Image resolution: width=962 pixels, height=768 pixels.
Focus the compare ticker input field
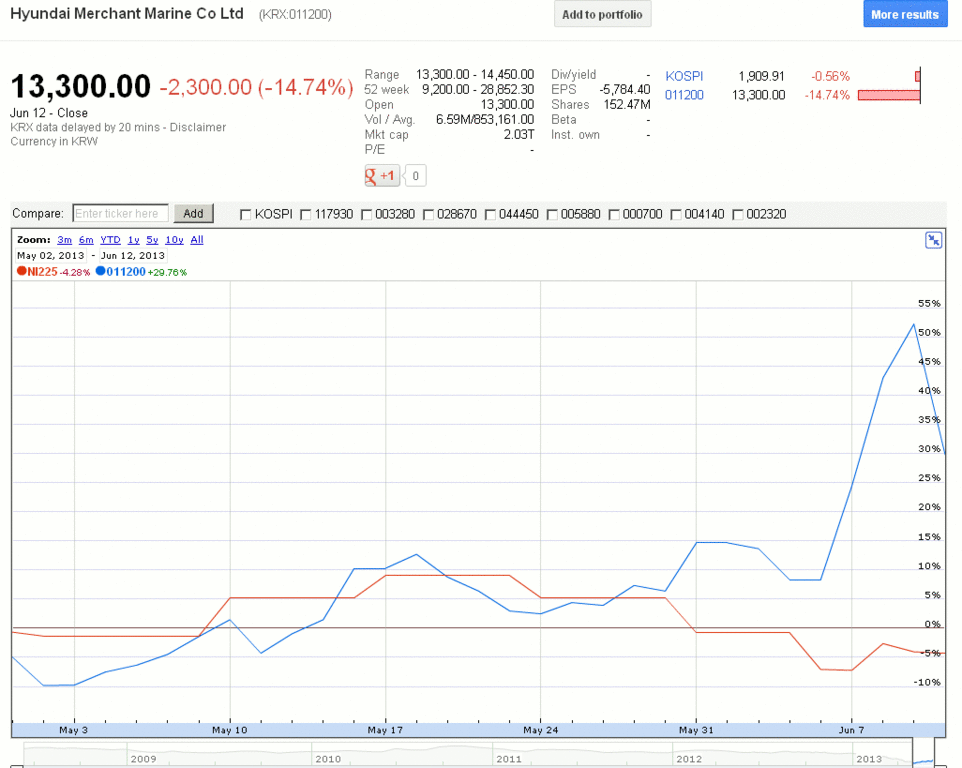pyautogui.click(x=120, y=213)
